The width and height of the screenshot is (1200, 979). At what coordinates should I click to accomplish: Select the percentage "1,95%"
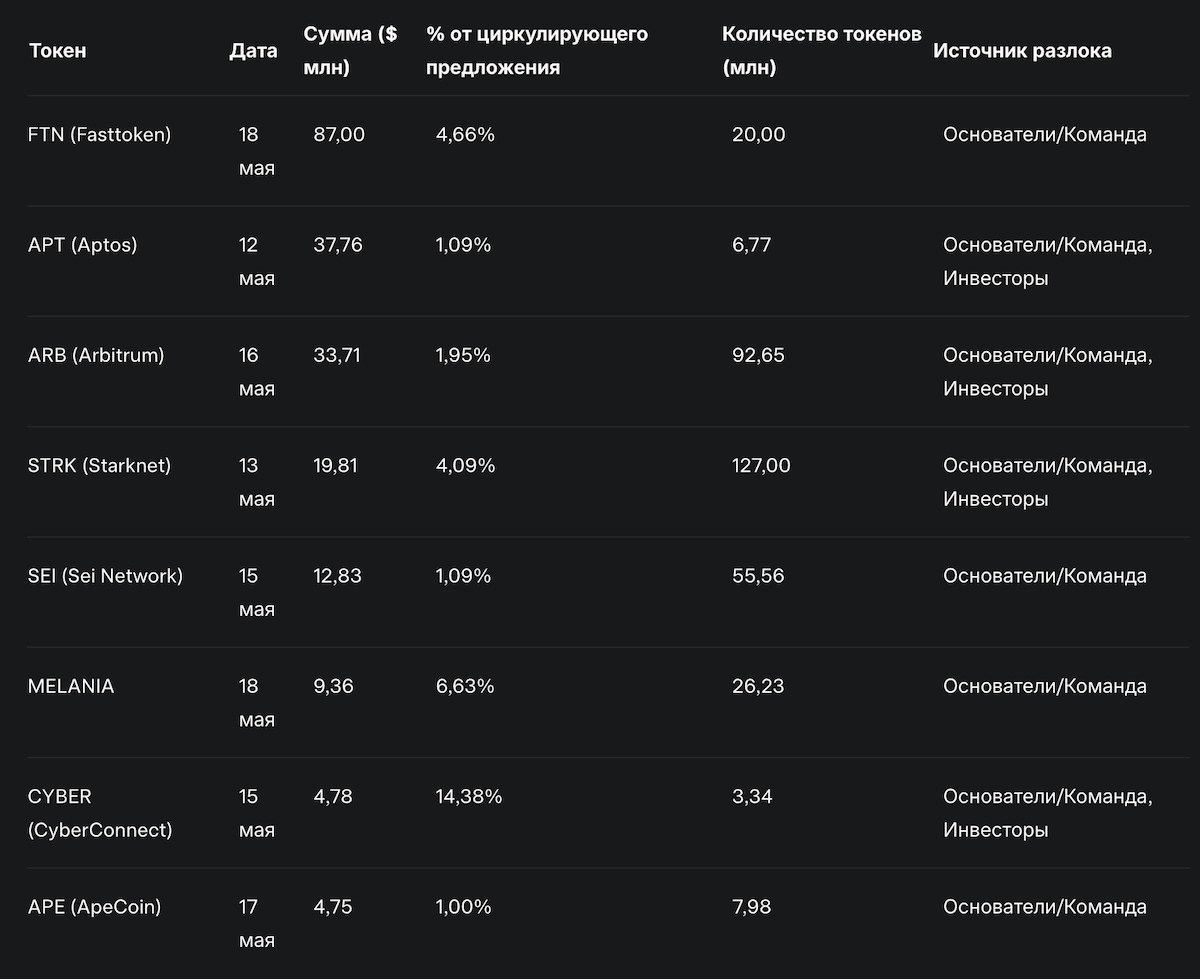click(463, 355)
